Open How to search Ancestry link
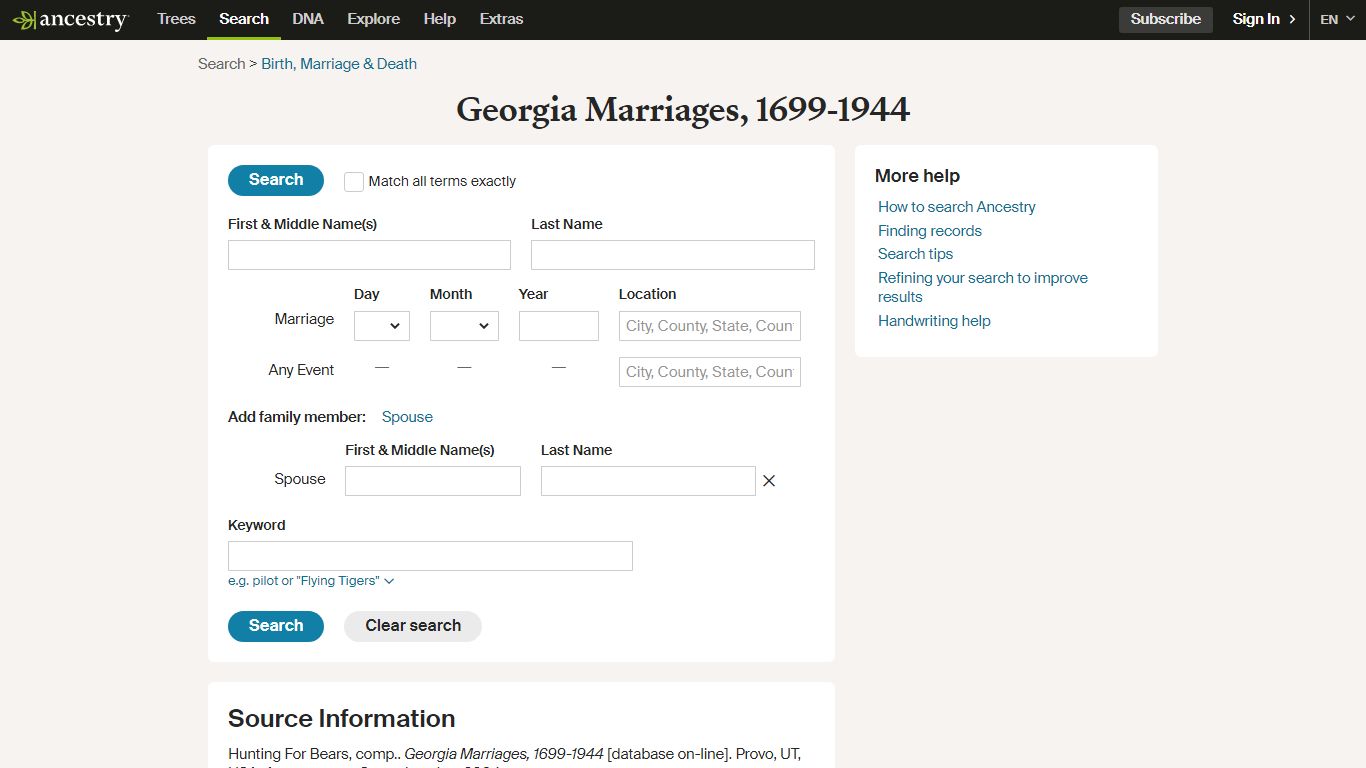The image size is (1366, 768). point(957,207)
